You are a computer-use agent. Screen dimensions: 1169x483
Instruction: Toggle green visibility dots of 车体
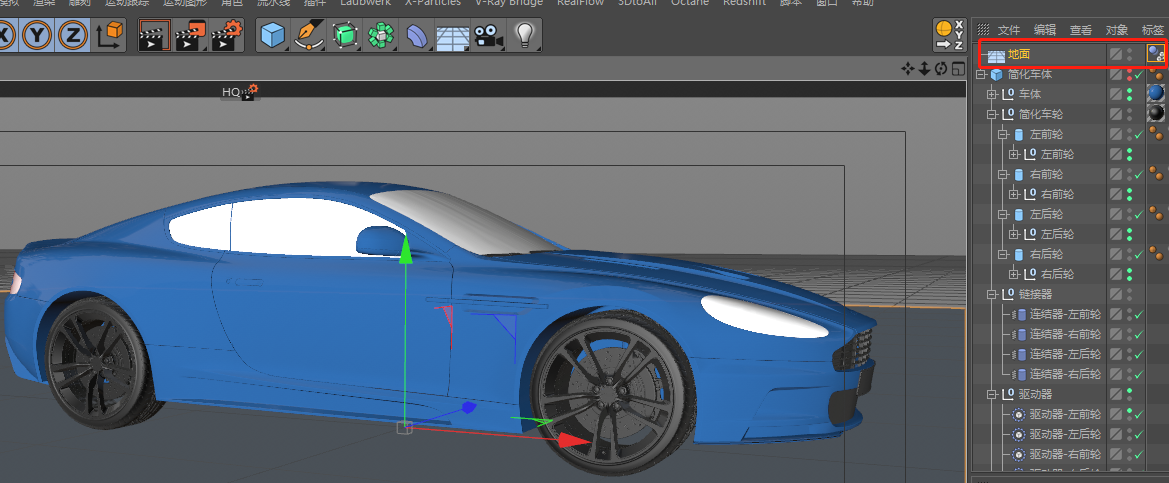coord(1129,94)
